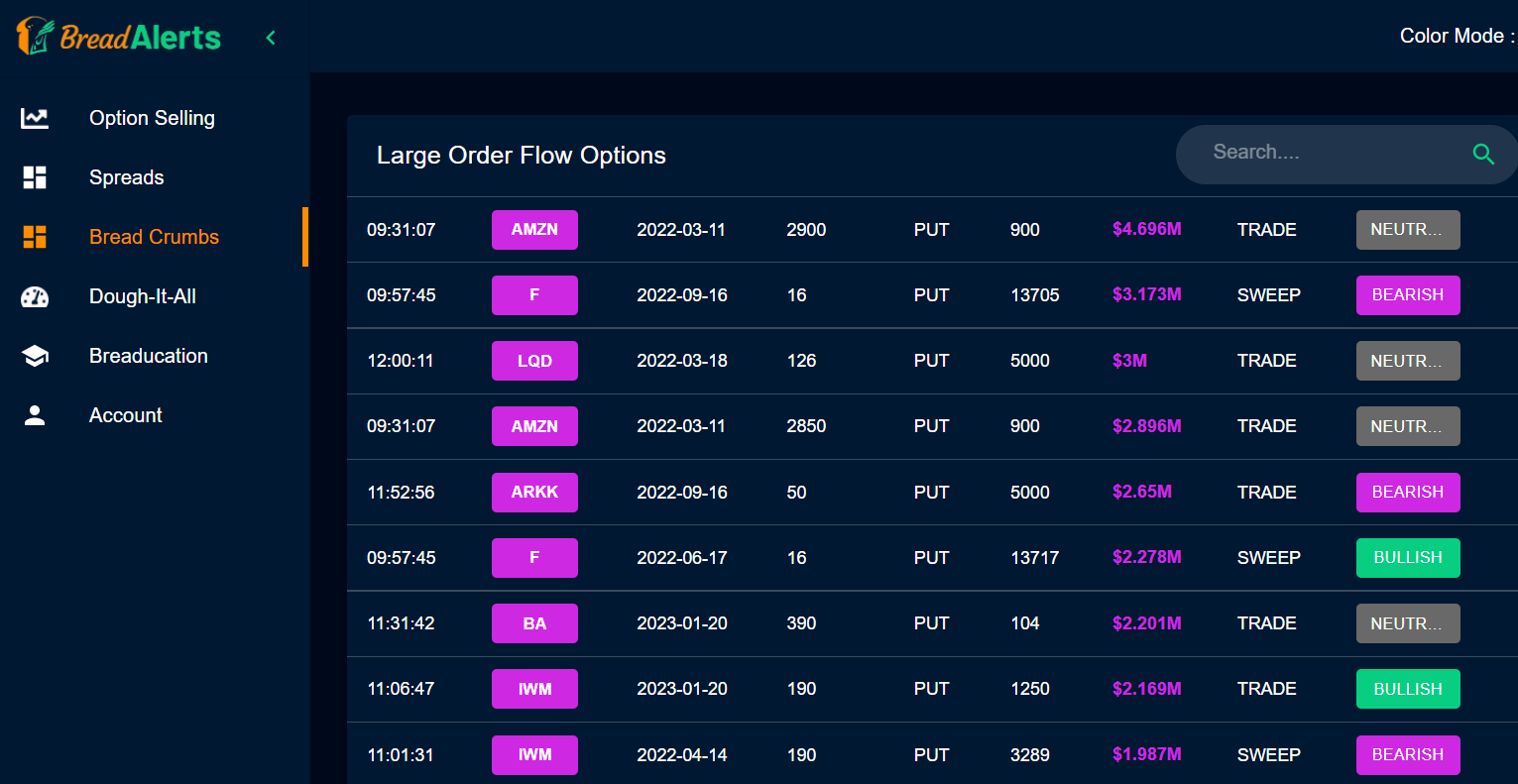Click the Option Selling chart icon
The image size is (1518, 784).
35,118
